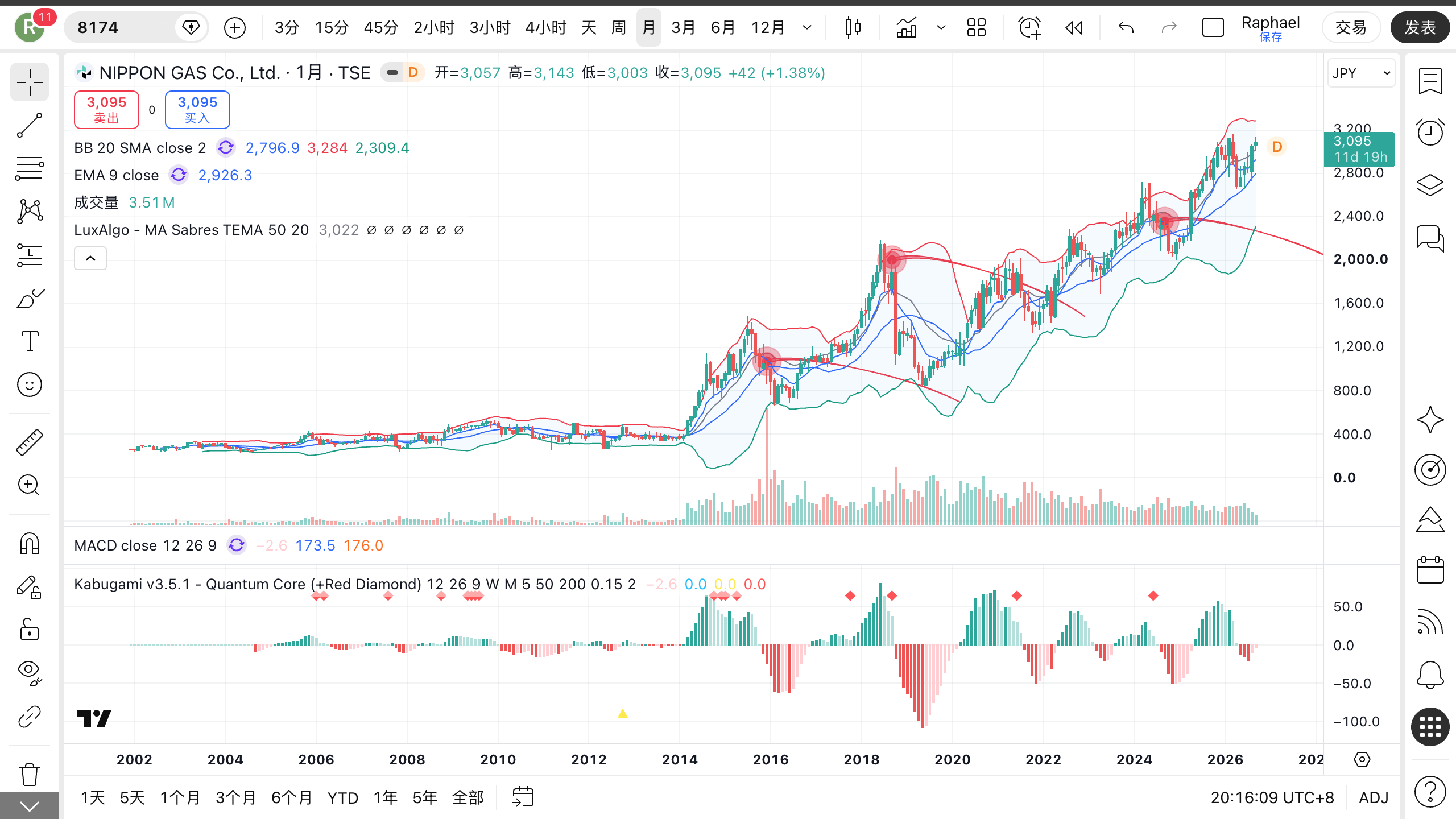
Task: Select the 月 monthly timeframe
Action: 649,27
